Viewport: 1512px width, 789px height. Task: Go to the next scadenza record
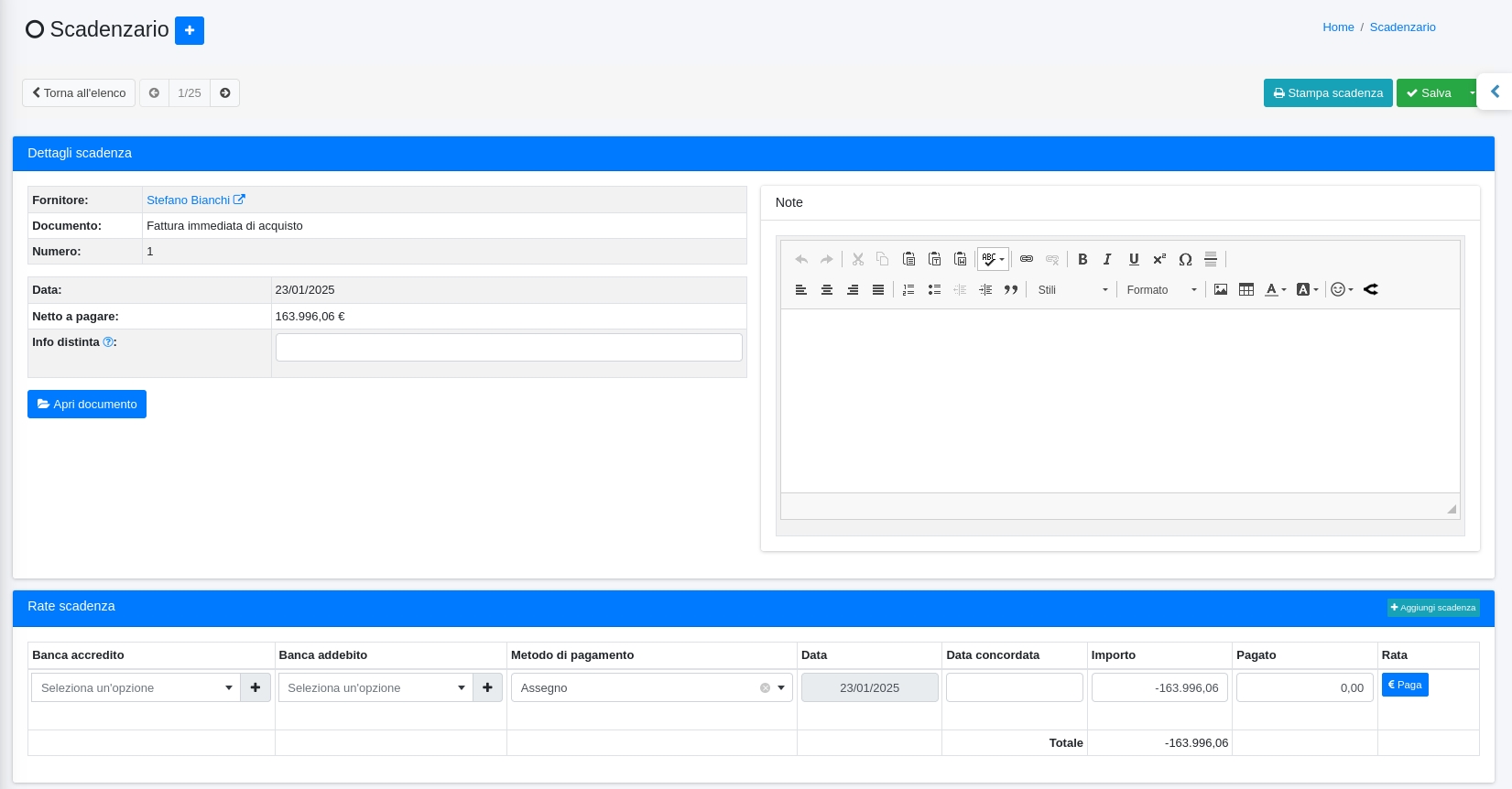pos(225,93)
